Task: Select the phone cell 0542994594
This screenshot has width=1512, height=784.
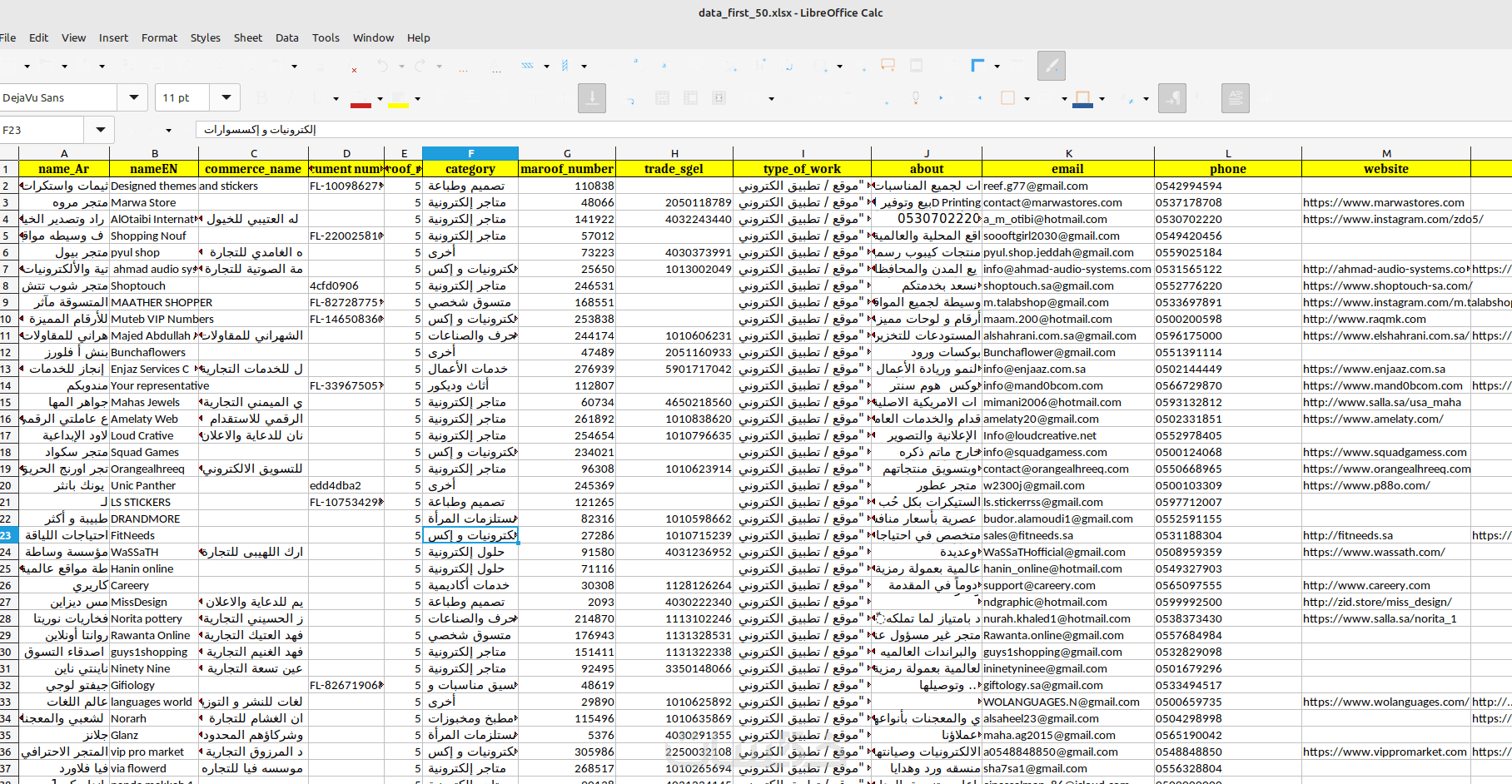Action: click(1228, 186)
